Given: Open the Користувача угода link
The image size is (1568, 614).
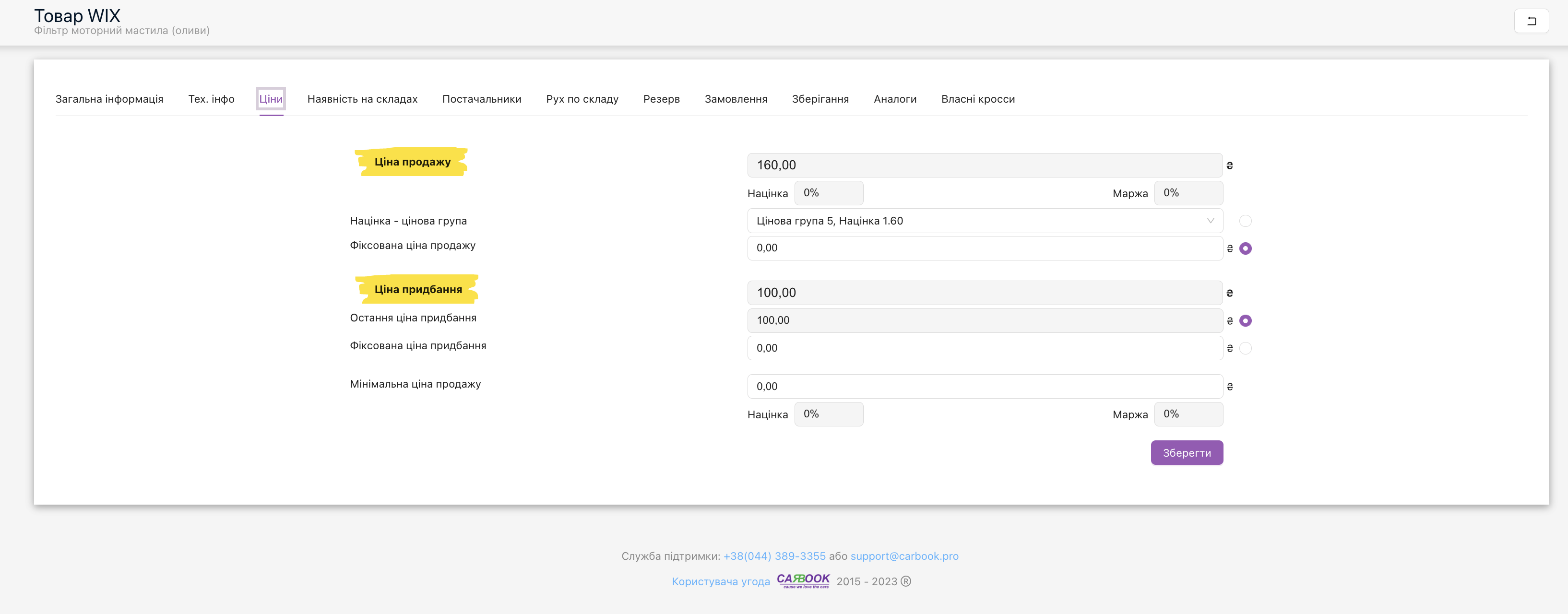Looking at the screenshot, I should pos(721,582).
